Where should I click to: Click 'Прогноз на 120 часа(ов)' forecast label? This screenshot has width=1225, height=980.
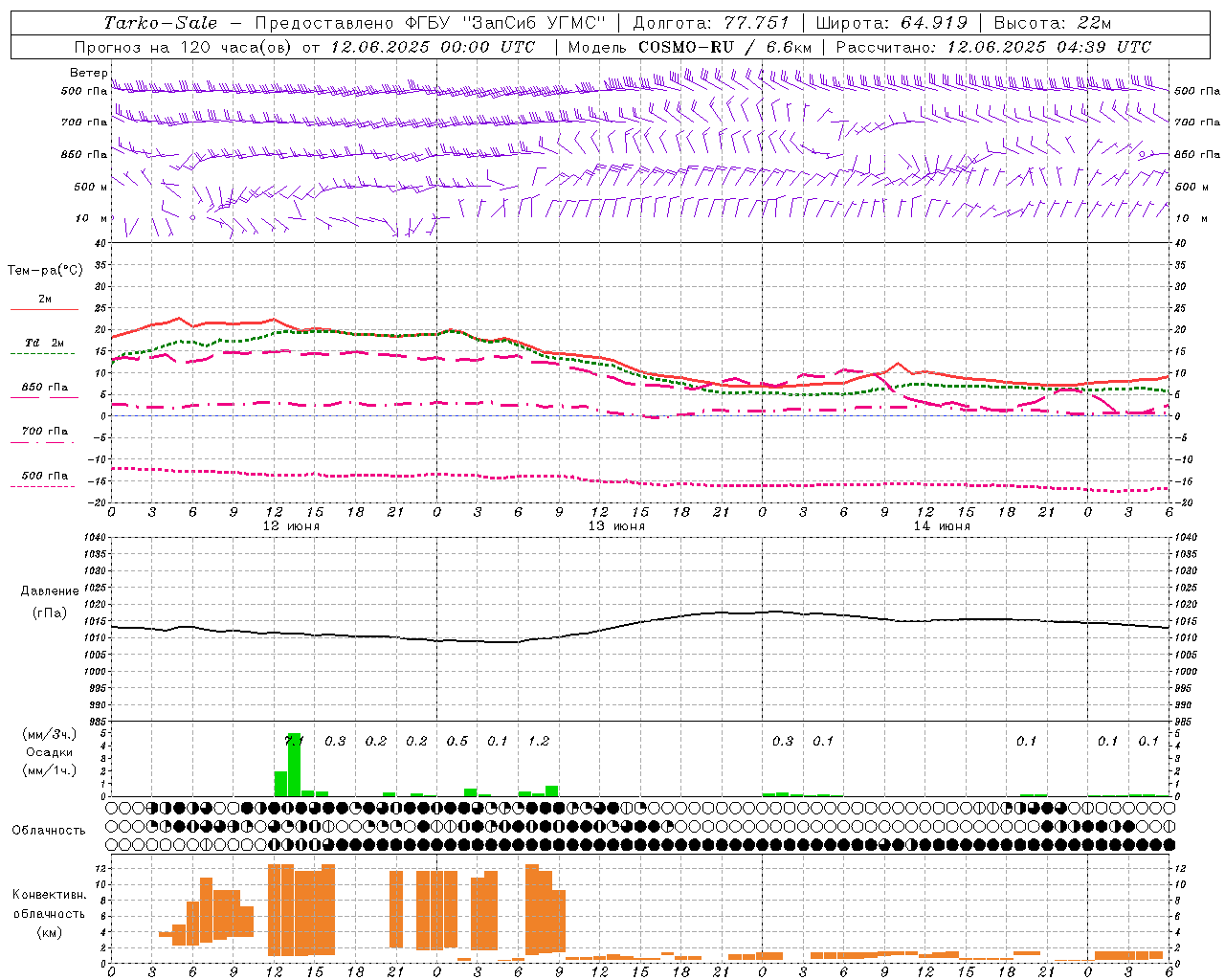pyautogui.click(x=184, y=47)
